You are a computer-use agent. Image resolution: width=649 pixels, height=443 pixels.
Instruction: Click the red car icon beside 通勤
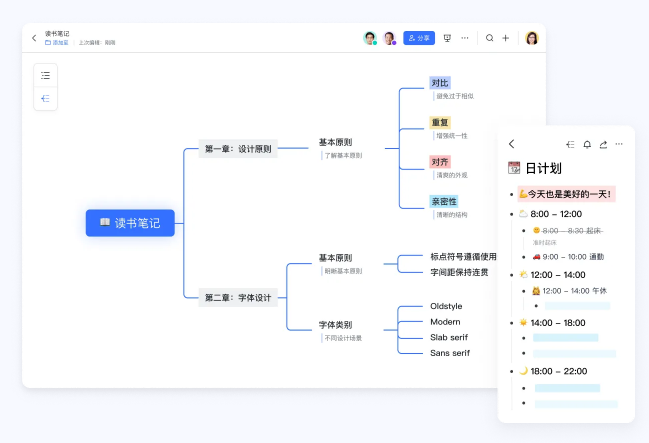point(536,257)
